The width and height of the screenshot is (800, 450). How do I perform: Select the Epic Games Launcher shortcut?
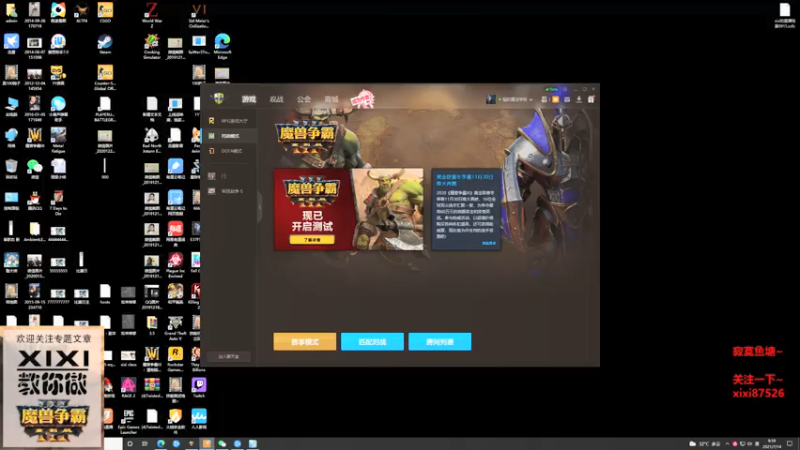point(129,421)
